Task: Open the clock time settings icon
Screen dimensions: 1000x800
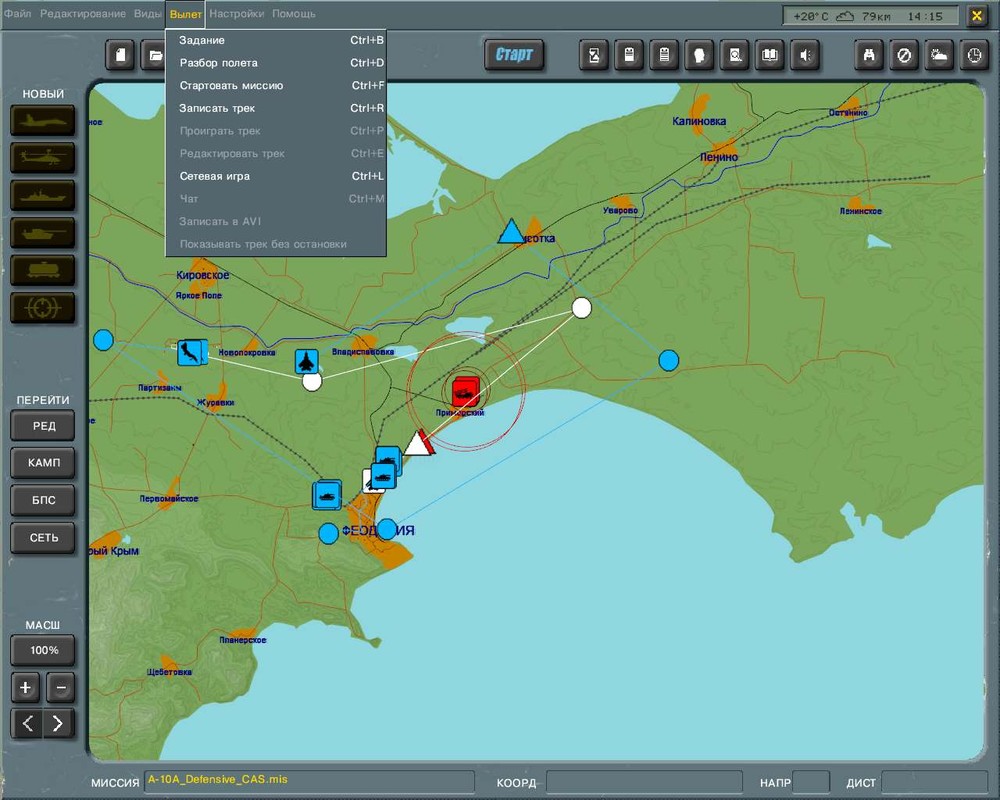Action: click(973, 56)
